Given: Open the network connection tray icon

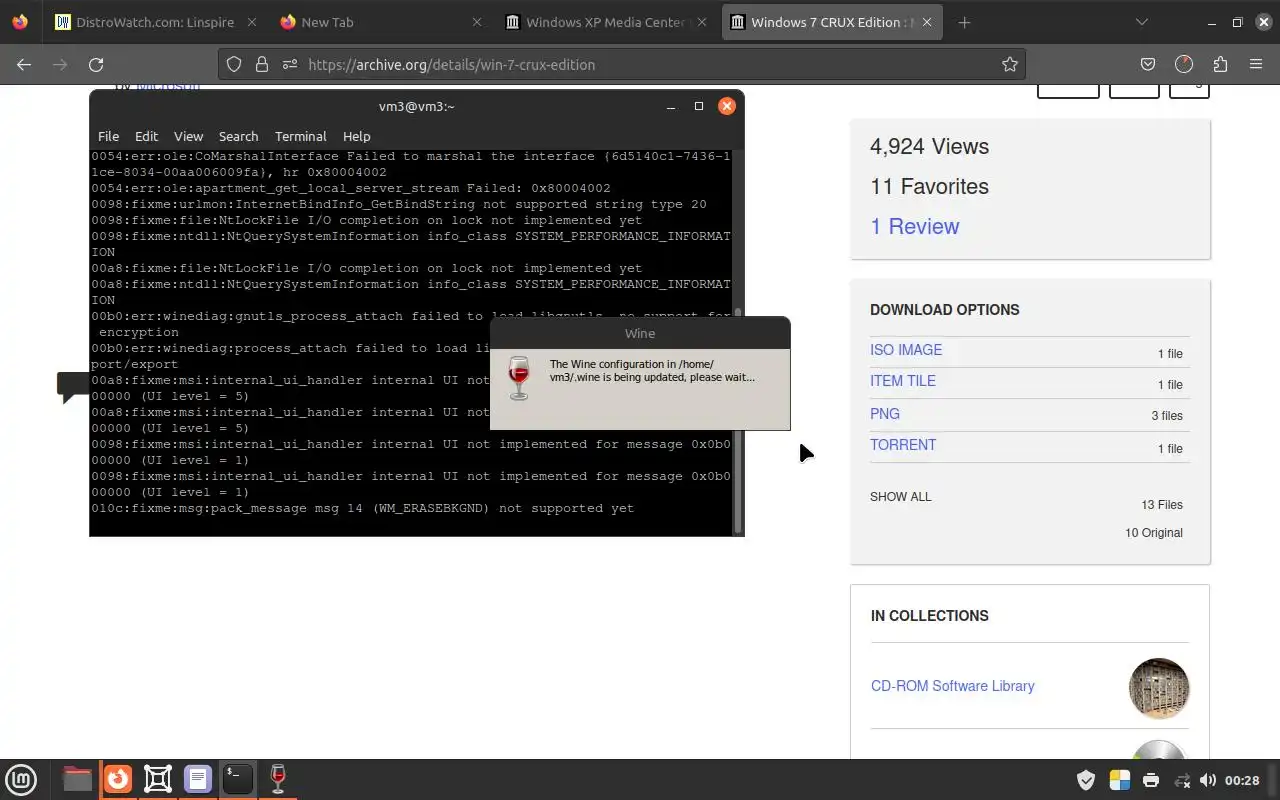Looking at the screenshot, I should tap(1182, 780).
